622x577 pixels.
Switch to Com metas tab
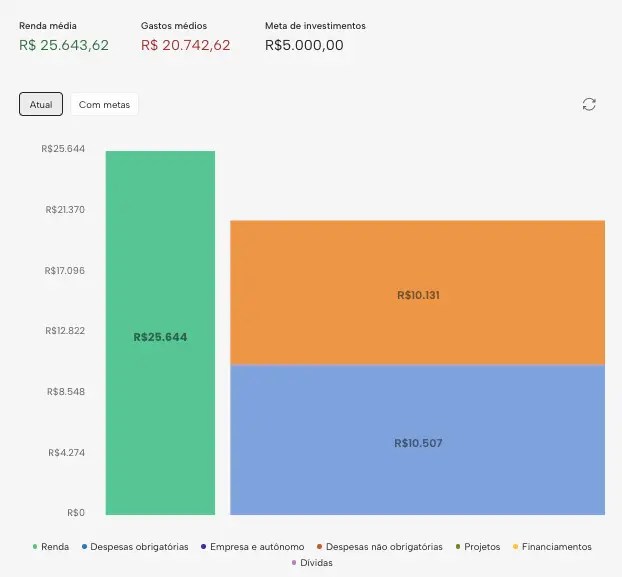[104, 105]
